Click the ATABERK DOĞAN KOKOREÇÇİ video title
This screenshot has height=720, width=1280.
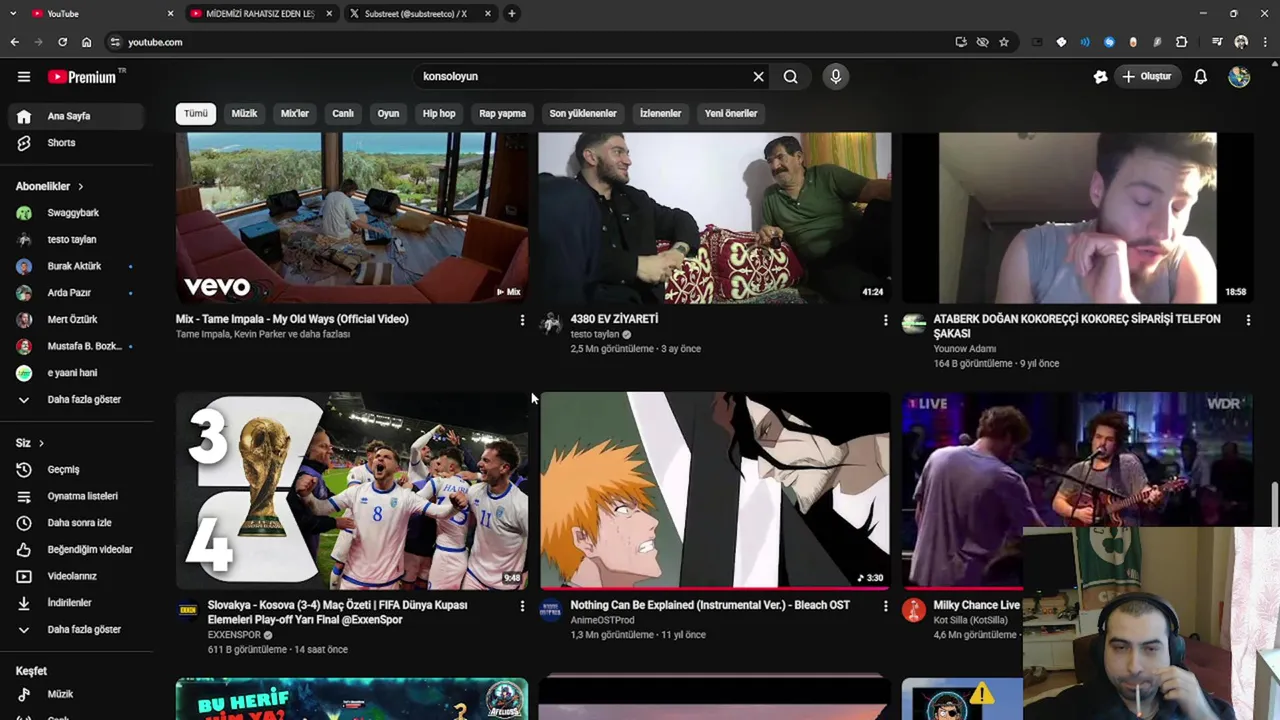click(x=1077, y=326)
